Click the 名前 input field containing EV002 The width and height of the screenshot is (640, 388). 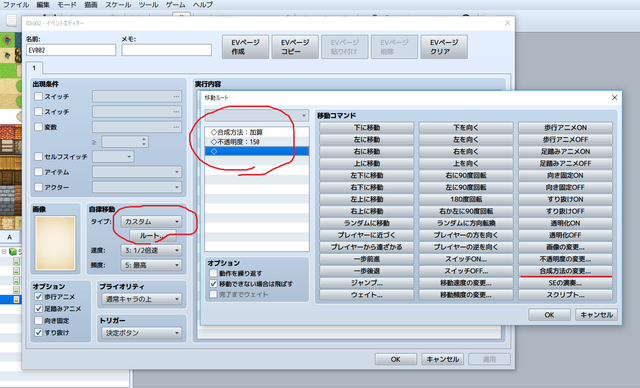pyautogui.click(x=71, y=50)
